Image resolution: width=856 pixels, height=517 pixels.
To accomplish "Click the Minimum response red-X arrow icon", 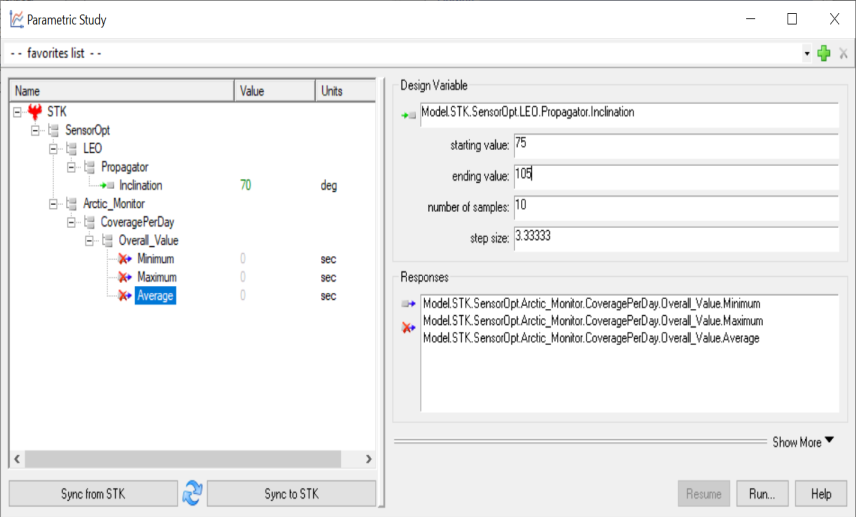I will tap(125, 259).
